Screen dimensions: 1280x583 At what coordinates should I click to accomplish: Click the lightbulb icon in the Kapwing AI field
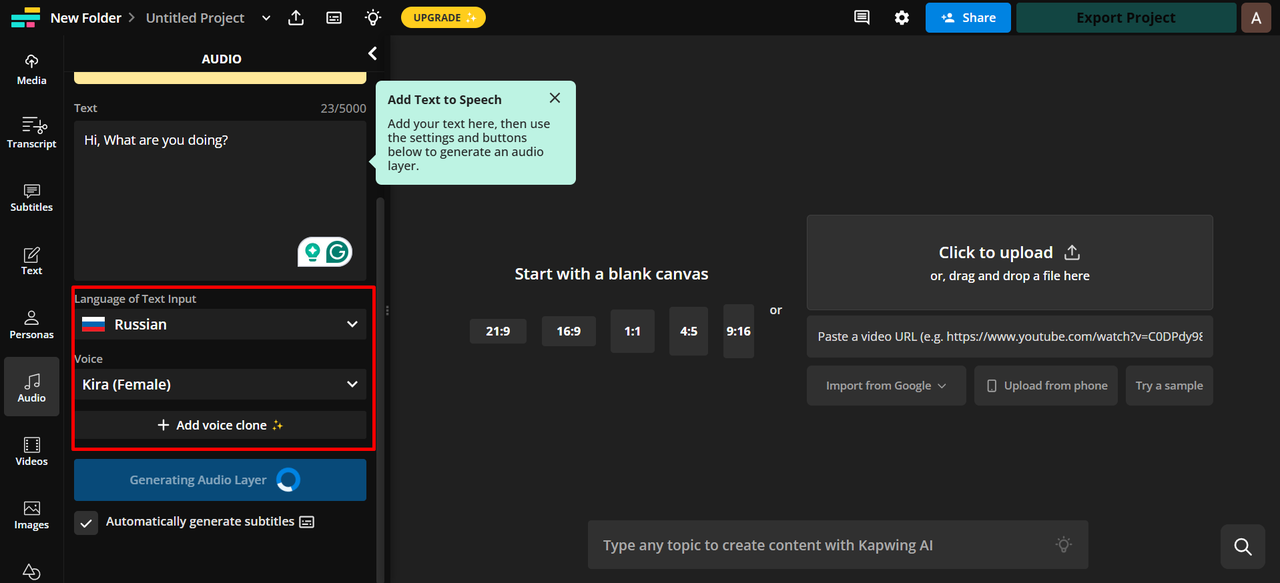click(x=1064, y=545)
